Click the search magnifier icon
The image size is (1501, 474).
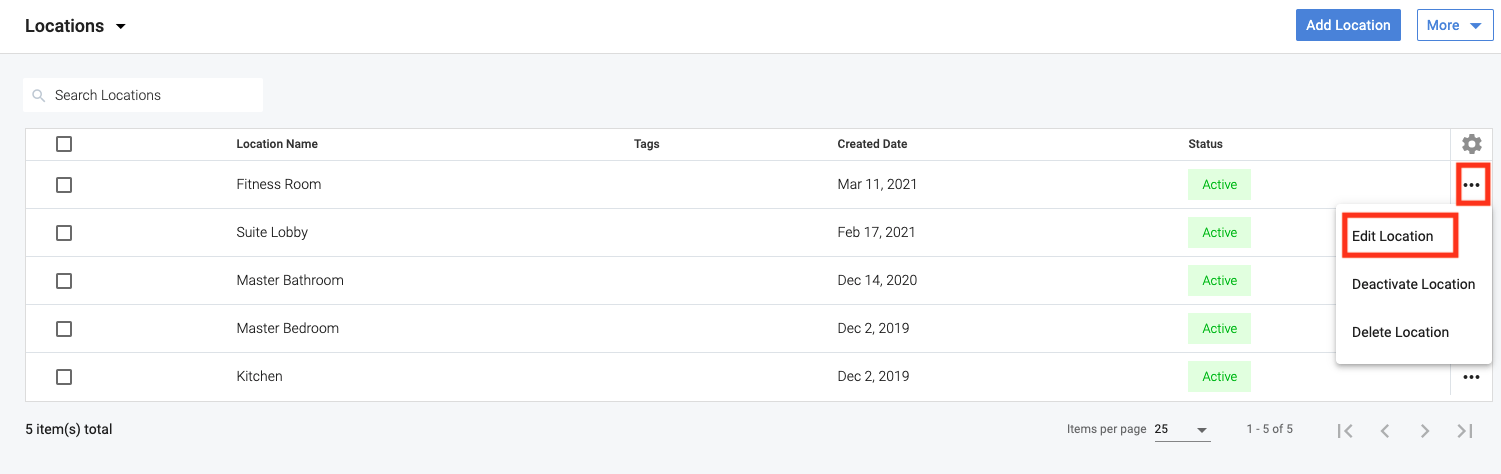(x=39, y=96)
